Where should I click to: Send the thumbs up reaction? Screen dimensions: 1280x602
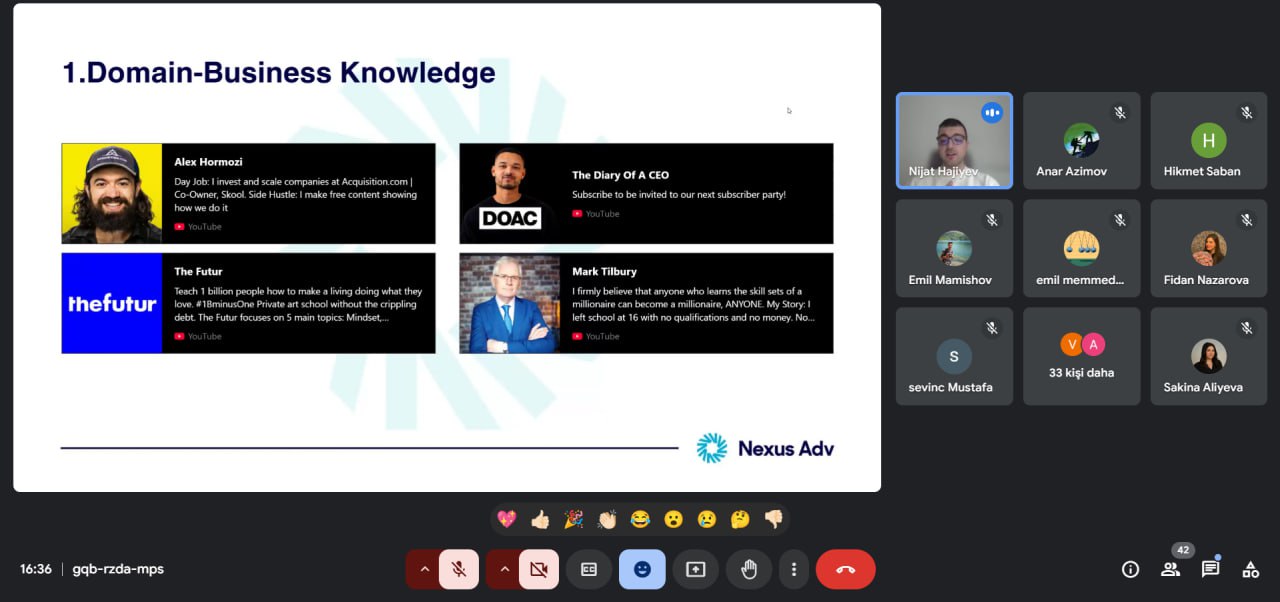point(540,519)
